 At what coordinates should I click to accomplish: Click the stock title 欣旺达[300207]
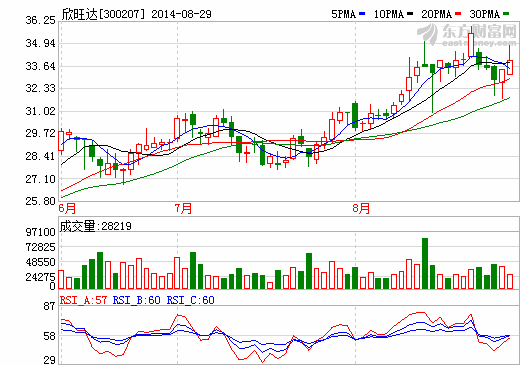pos(103,14)
